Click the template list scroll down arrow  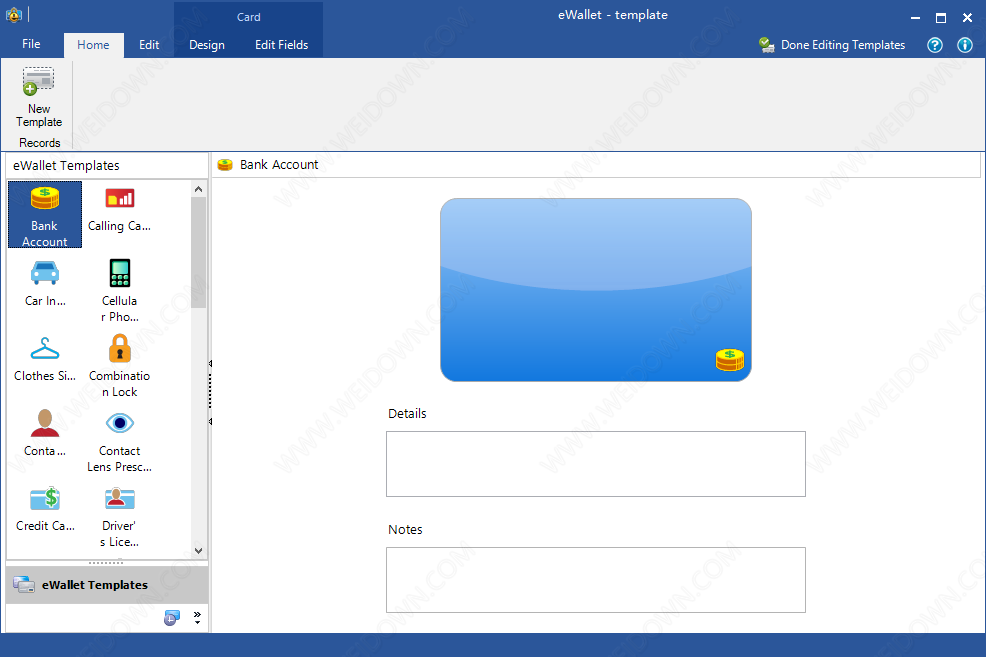pyautogui.click(x=199, y=551)
